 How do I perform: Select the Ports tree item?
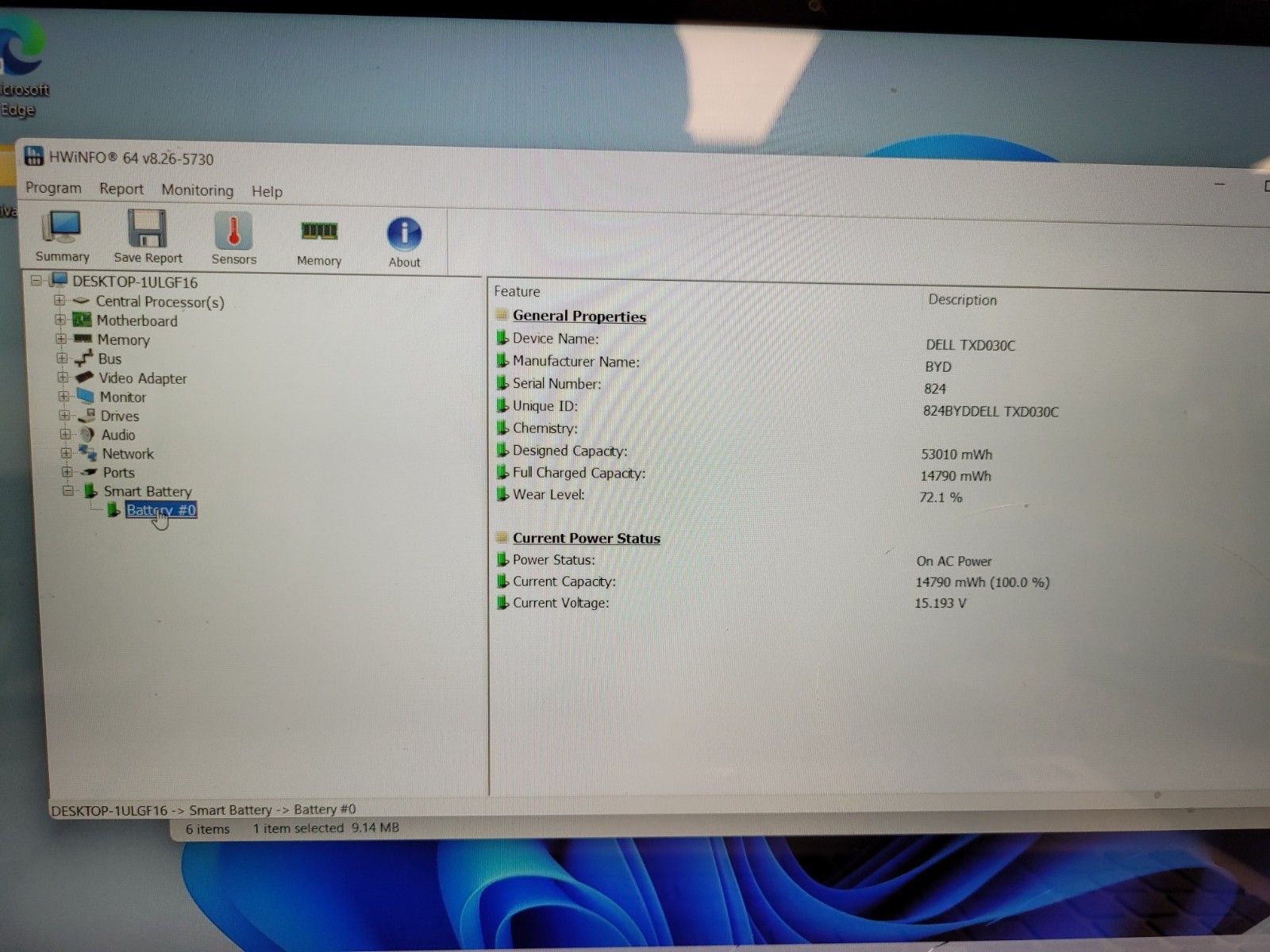click(118, 472)
